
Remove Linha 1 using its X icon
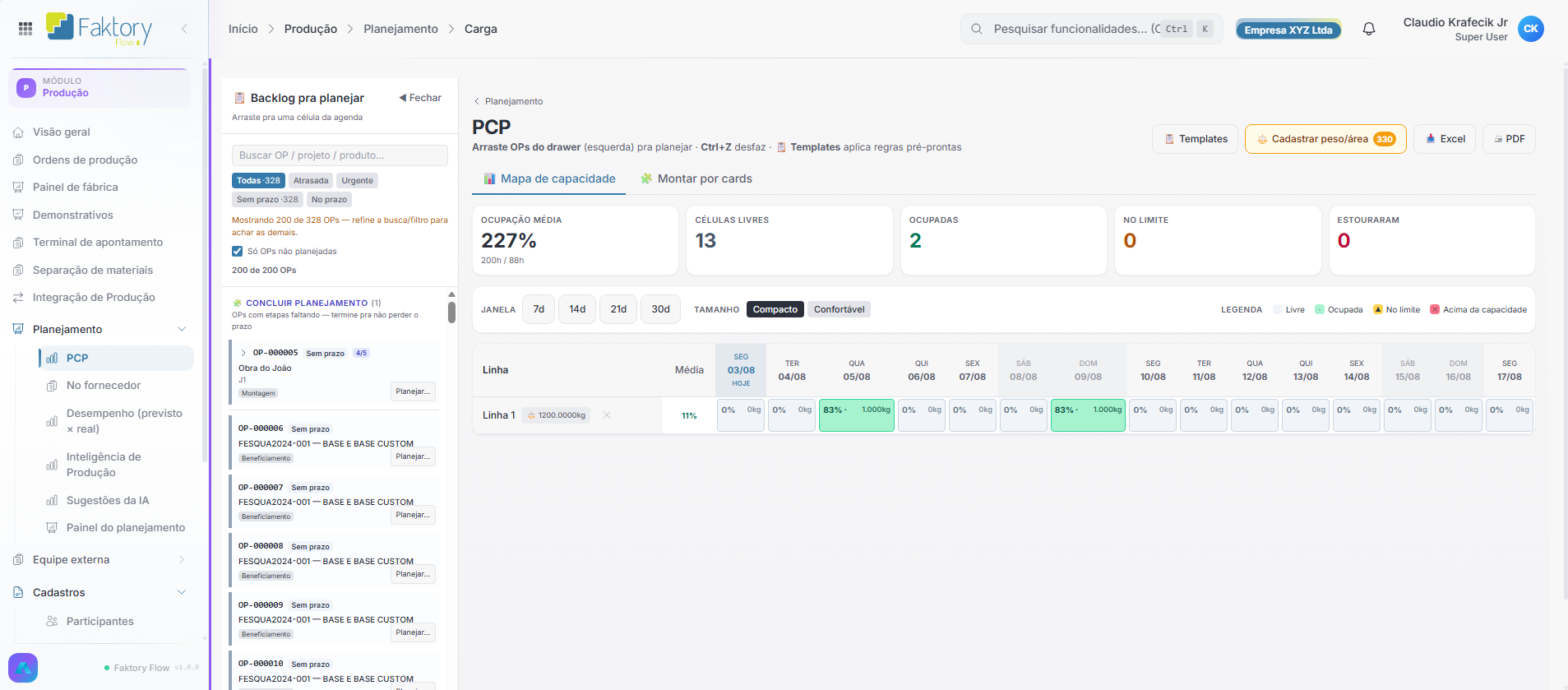click(607, 415)
